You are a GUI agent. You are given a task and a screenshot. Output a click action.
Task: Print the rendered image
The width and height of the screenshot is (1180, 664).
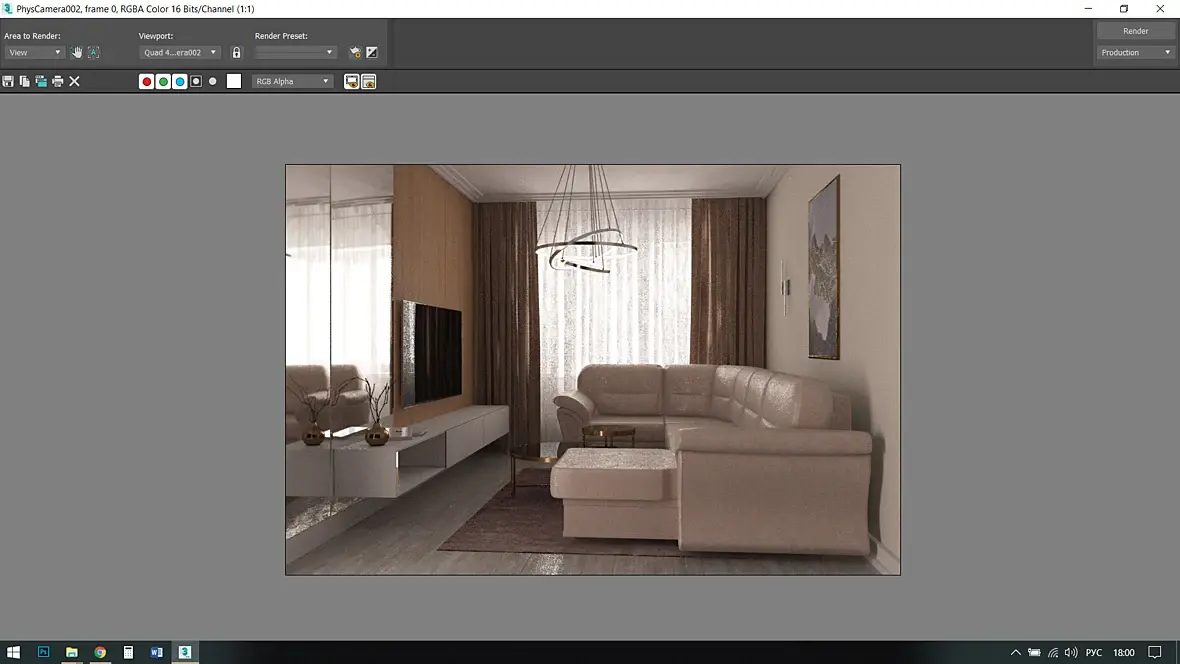coord(58,81)
